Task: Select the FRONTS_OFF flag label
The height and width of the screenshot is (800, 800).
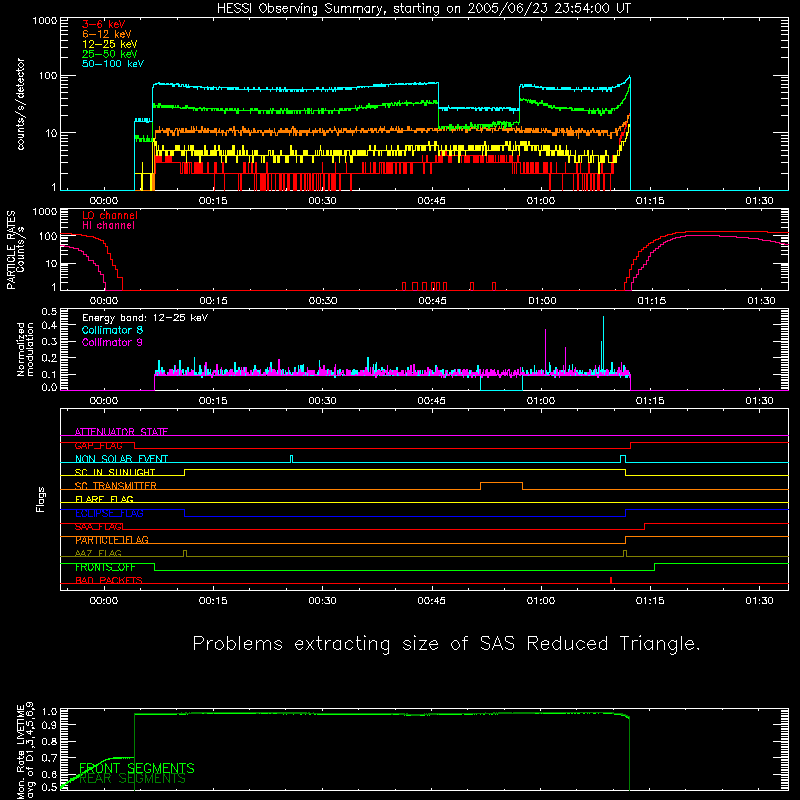Action: coord(105,567)
